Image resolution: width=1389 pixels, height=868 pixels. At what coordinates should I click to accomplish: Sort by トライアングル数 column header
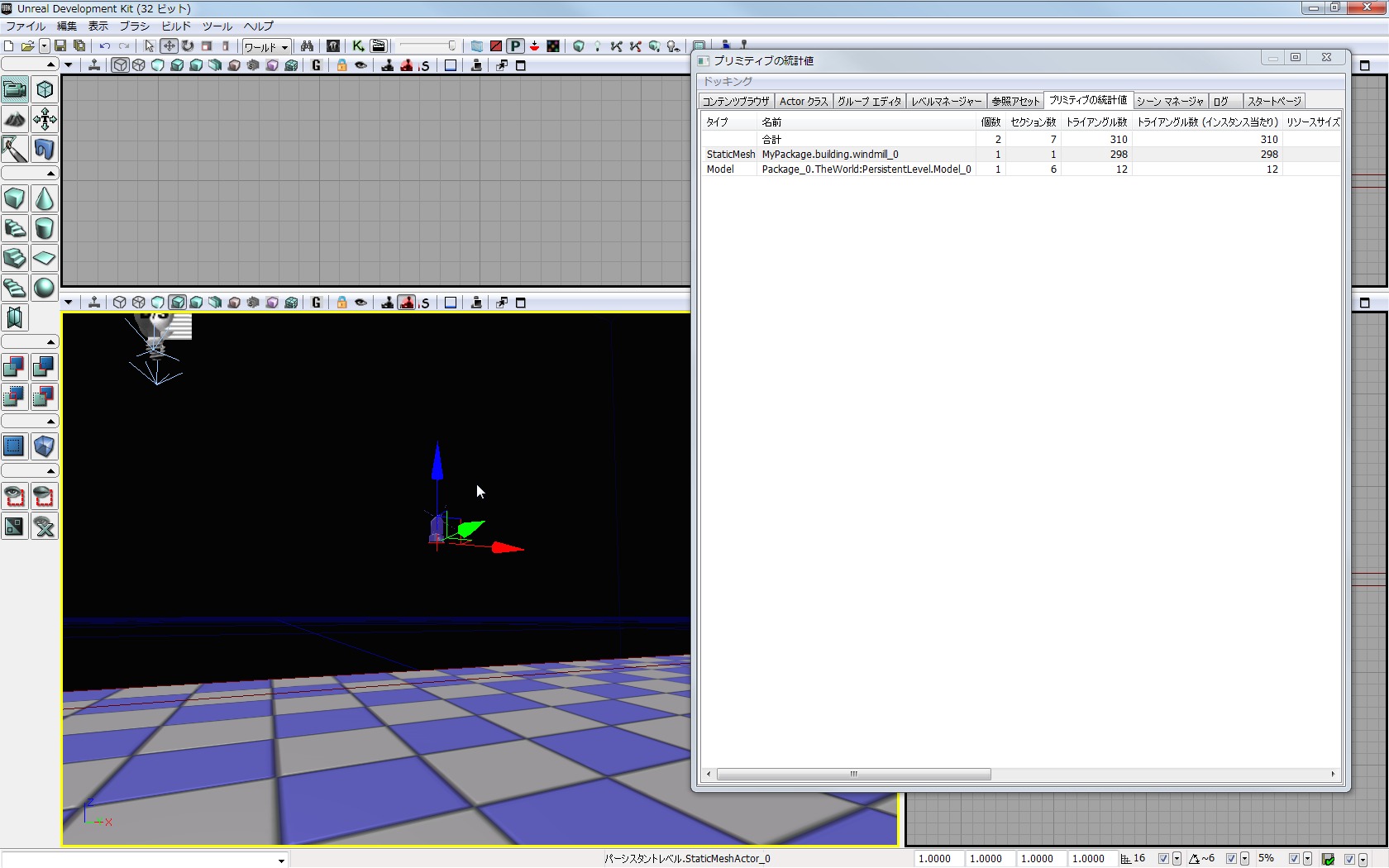[1095, 122]
